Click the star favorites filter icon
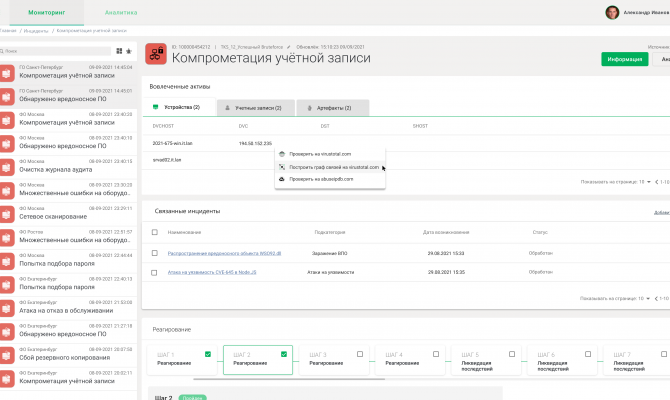Screen dimensions: 670x400 pos(127,49)
